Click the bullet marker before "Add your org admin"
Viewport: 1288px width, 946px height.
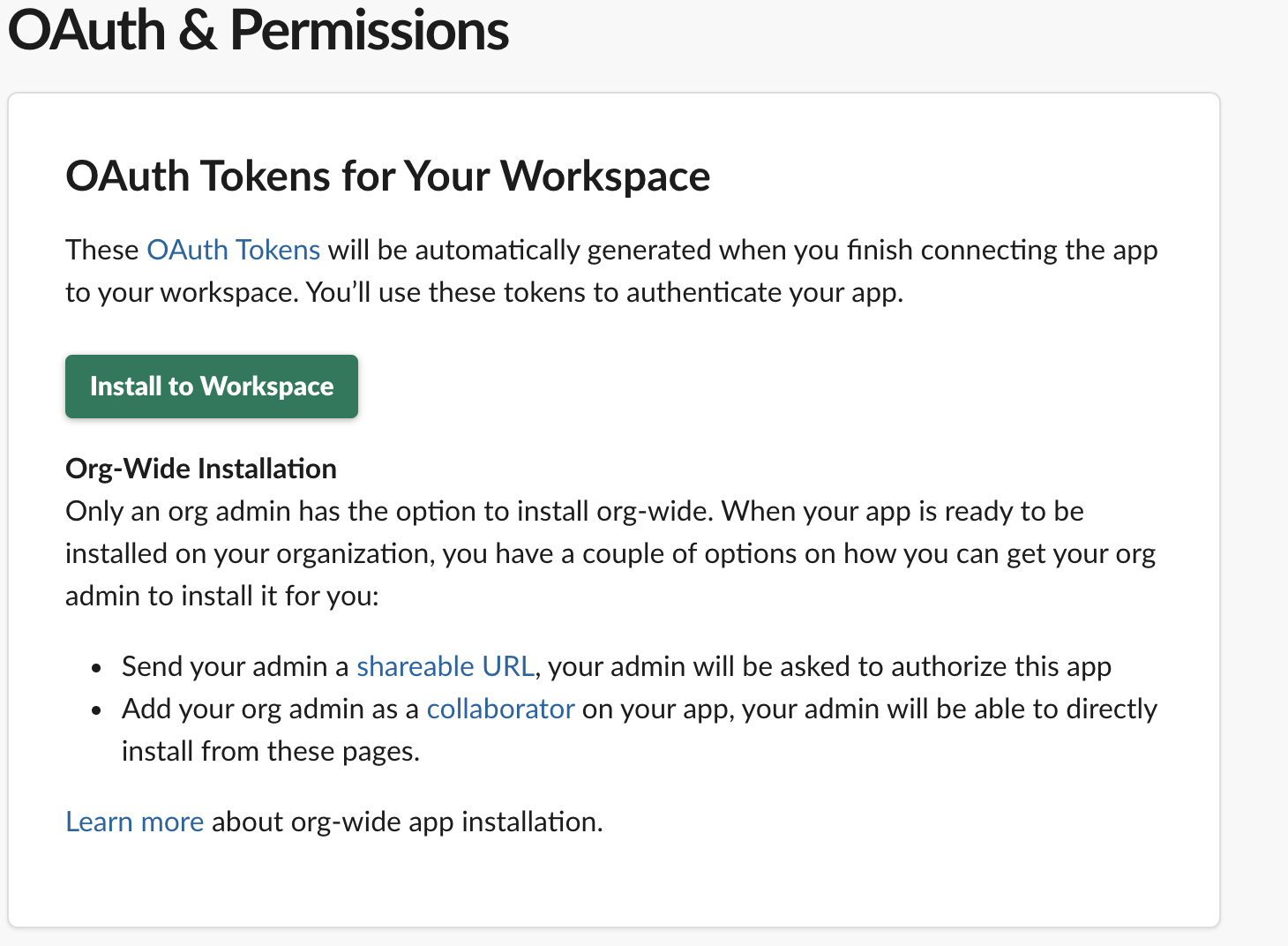pyautogui.click(x=97, y=710)
